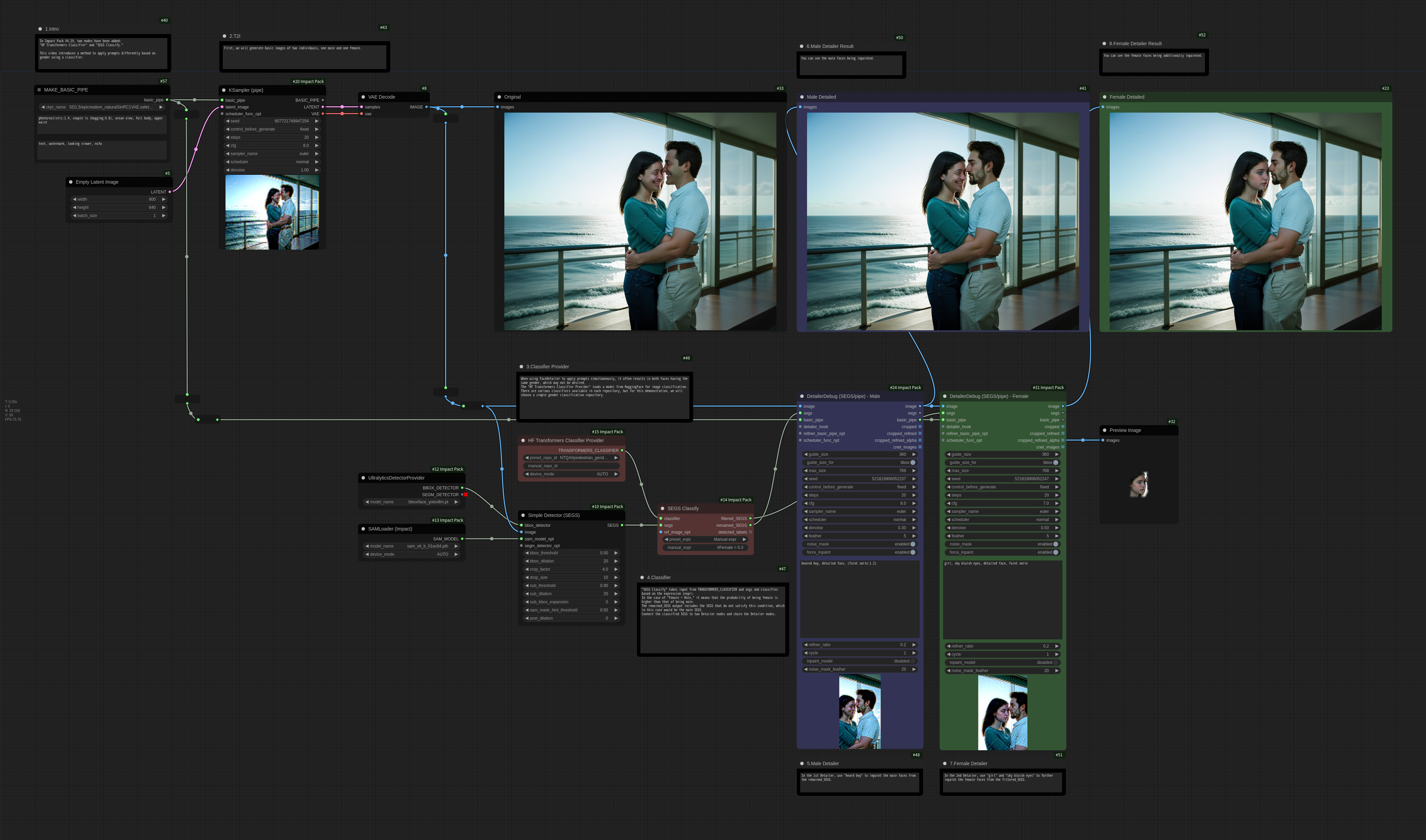Viewport: 1426px width, 840px height.
Task: Collapse the SEGS Classify node dot
Action: click(x=662, y=508)
